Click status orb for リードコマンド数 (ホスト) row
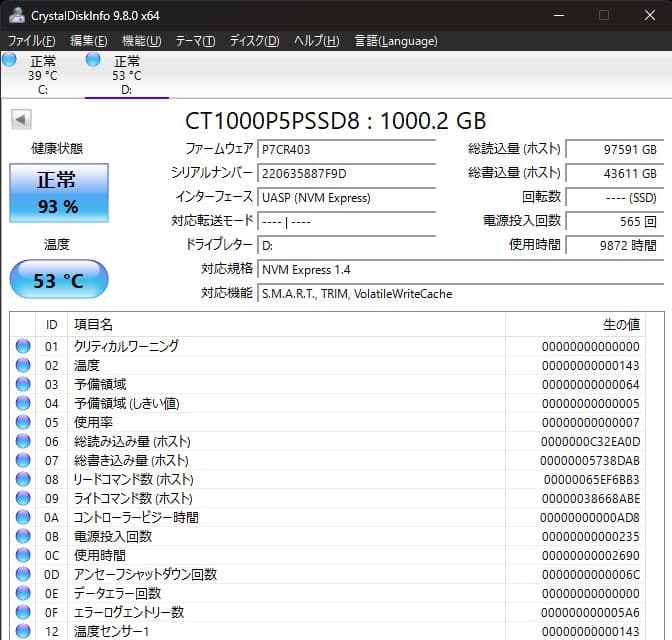 coord(23,479)
